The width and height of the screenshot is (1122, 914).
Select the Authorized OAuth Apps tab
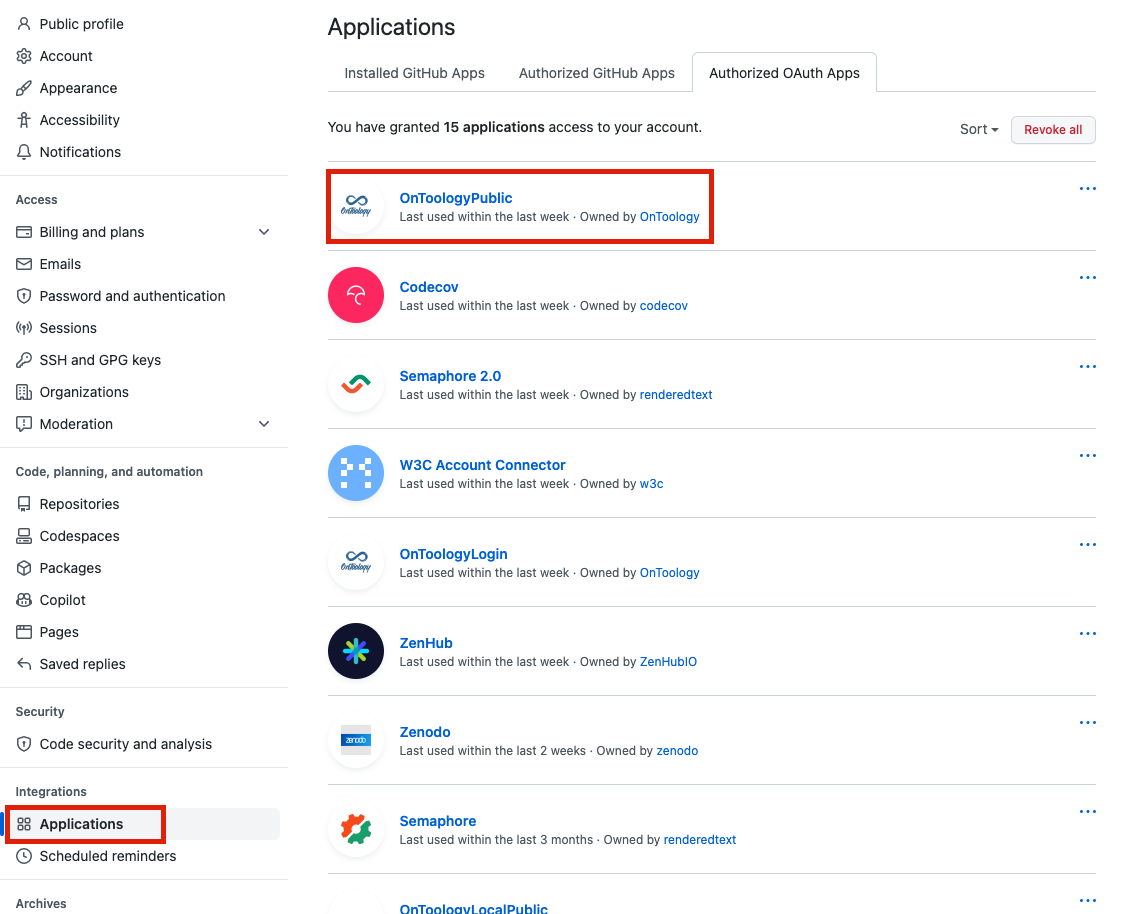click(x=784, y=73)
